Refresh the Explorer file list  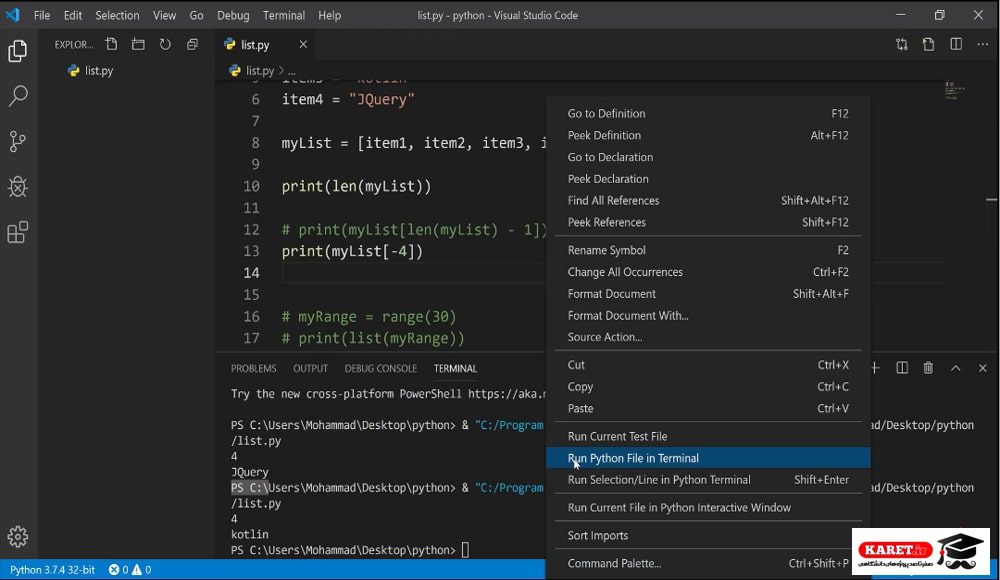coord(165,44)
